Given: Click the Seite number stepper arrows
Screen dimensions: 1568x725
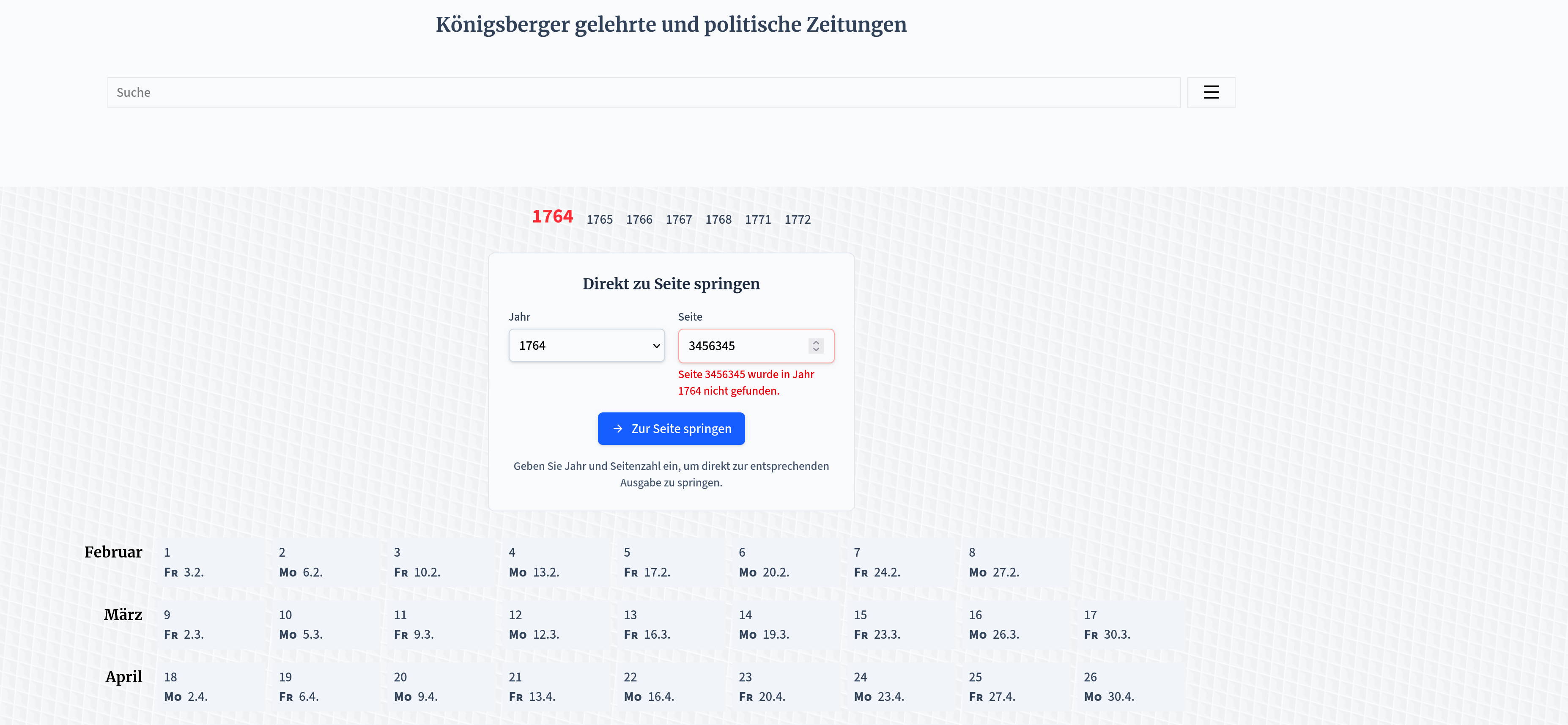Looking at the screenshot, I should pyautogui.click(x=816, y=346).
